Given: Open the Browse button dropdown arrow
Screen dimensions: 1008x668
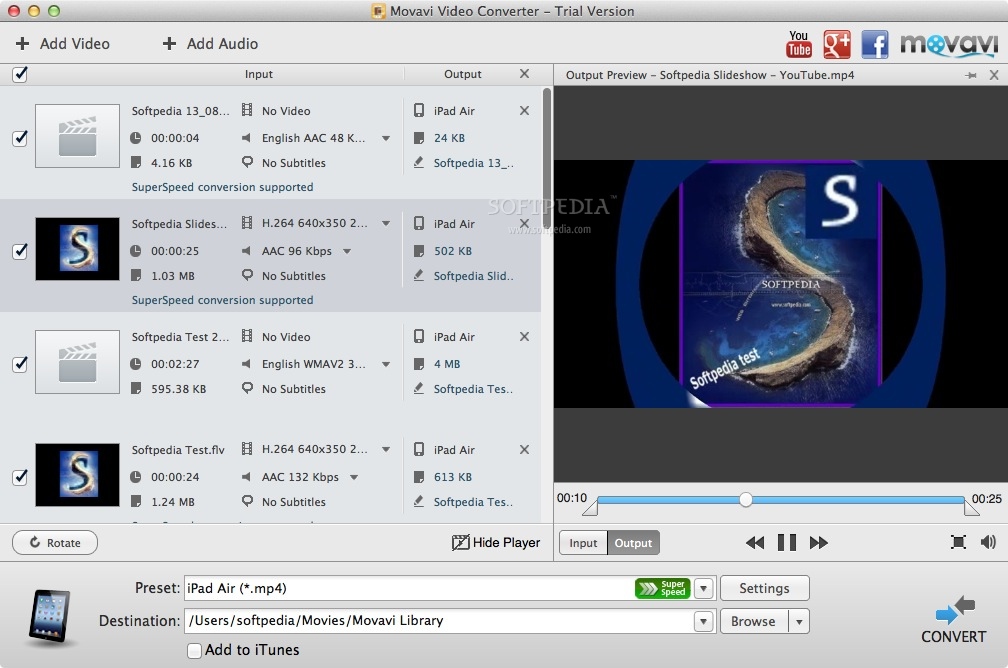Looking at the screenshot, I should tap(799, 622).
